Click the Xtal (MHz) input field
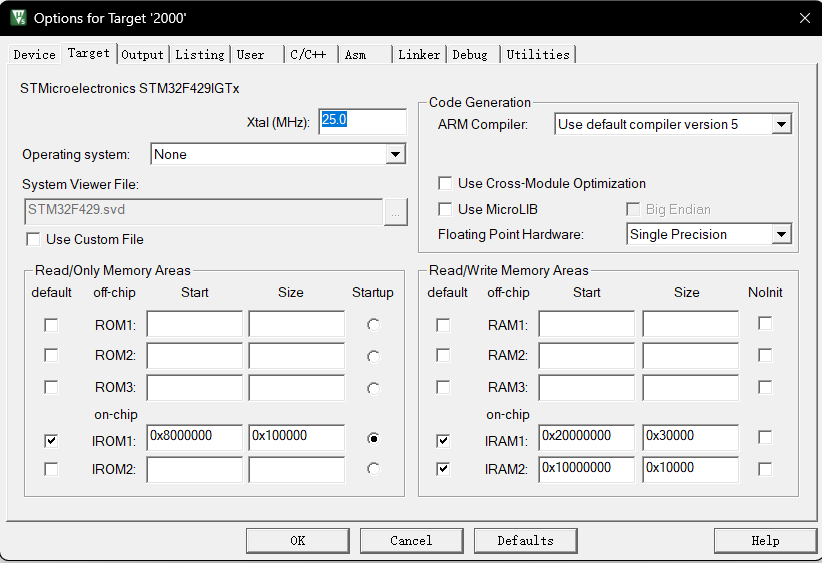Viewport: 822px width, 563px height. [x=362, y=122]
